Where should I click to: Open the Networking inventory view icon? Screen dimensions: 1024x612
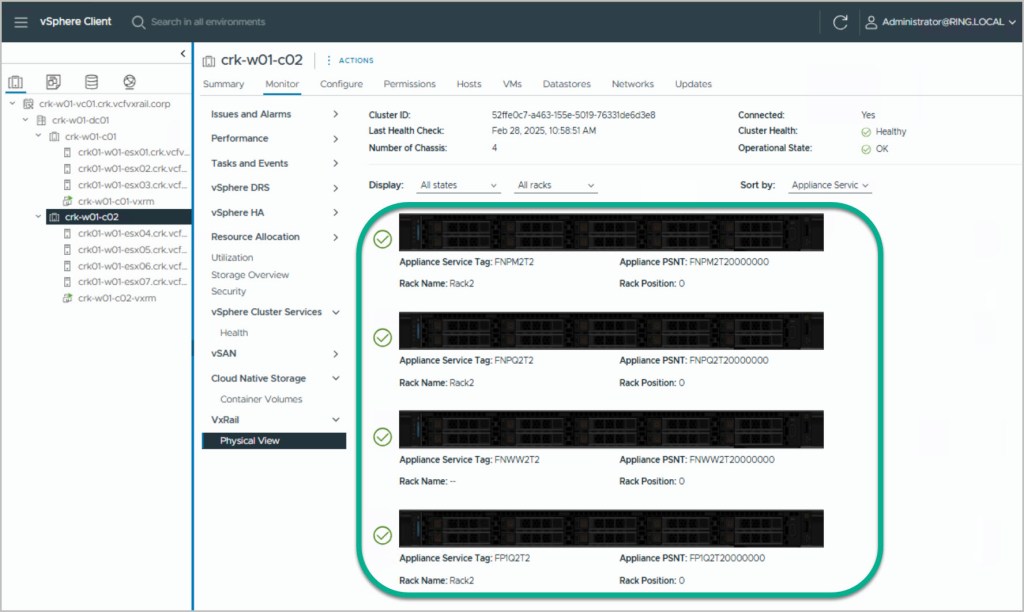pyautogui.click(x=129, y=82)
